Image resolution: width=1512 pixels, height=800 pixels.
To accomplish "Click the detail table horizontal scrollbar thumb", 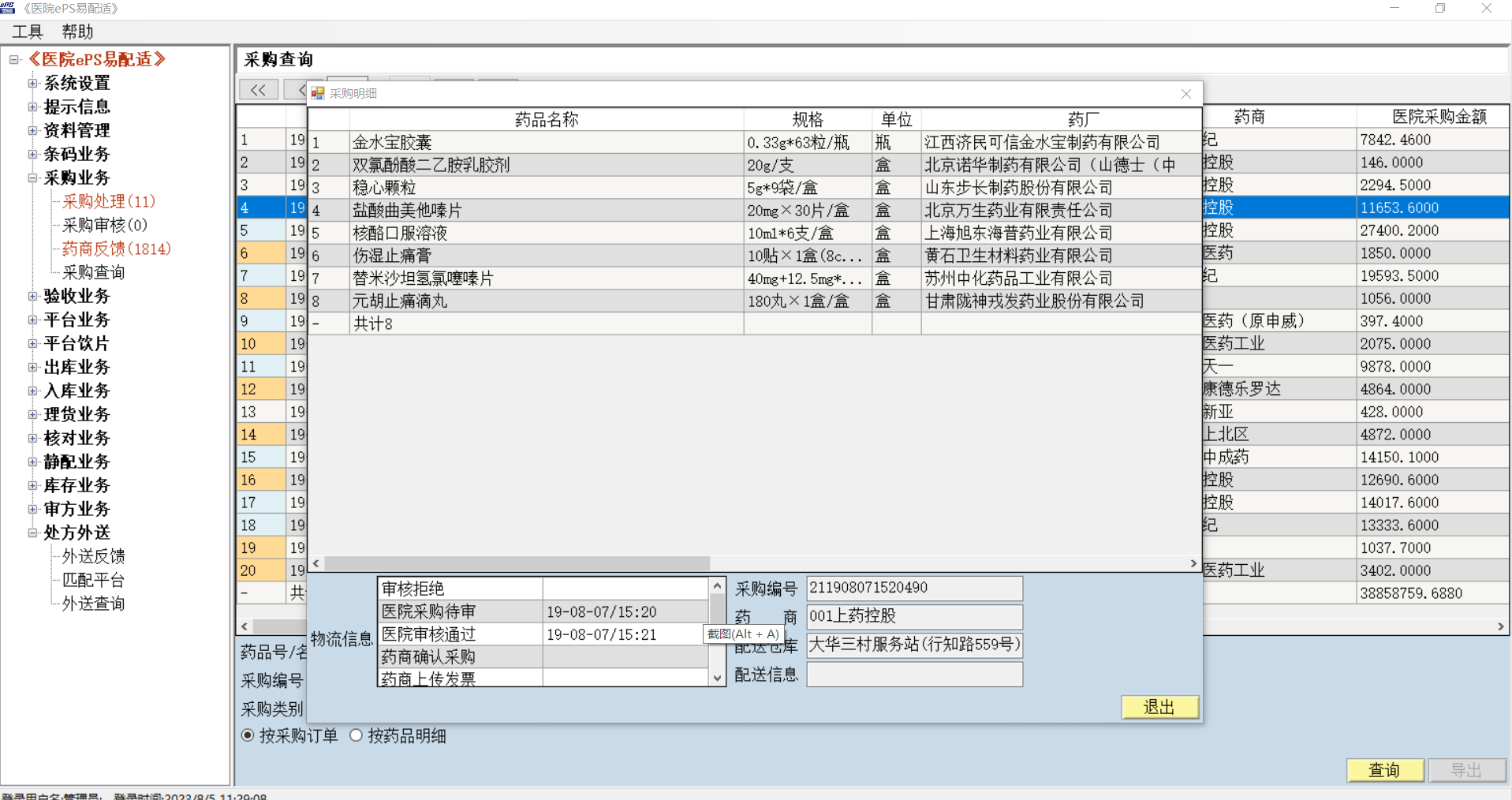I will pyautogui.click(x=517, y=563).
